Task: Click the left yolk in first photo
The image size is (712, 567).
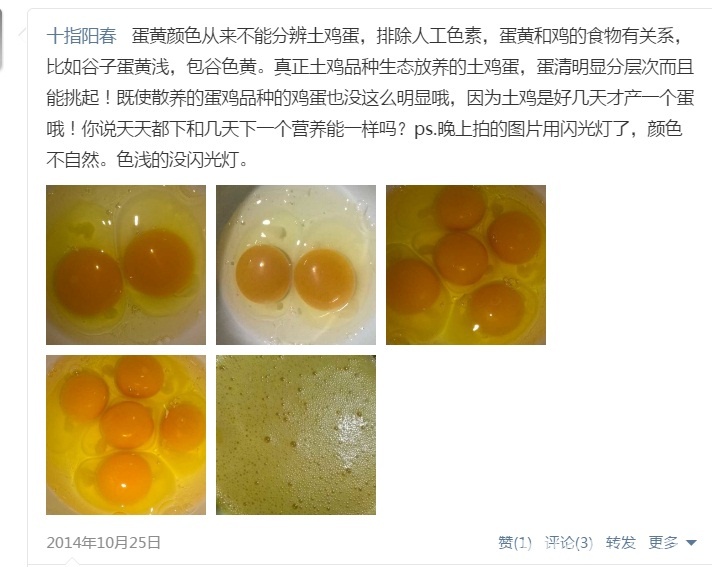Action: (88, 281)
